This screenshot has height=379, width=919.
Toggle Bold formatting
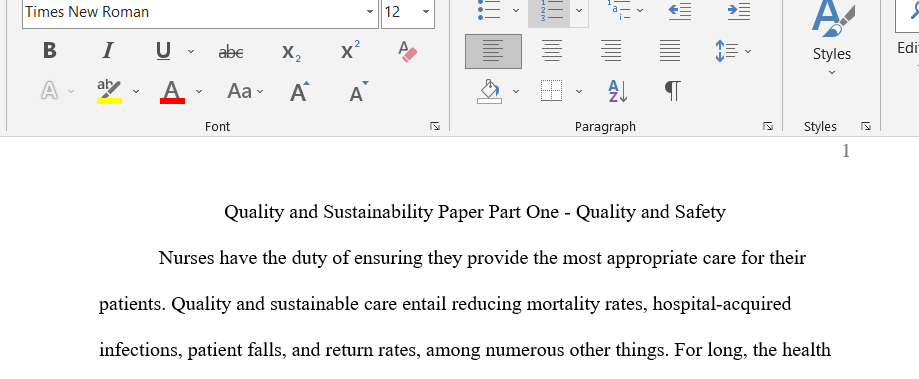point(50,51)
